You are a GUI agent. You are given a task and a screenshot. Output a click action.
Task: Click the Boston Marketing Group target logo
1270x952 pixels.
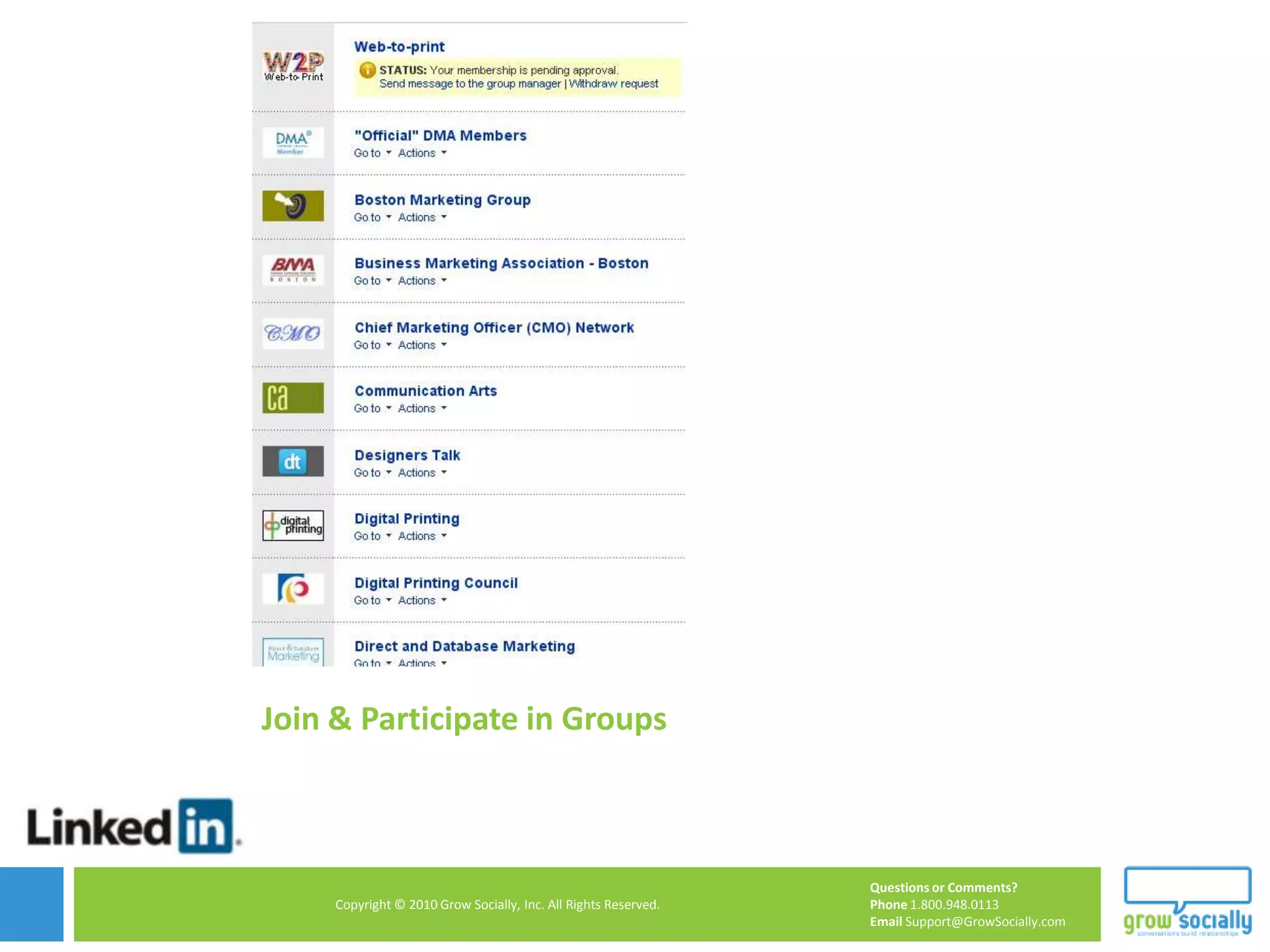[x=293, y=206]
